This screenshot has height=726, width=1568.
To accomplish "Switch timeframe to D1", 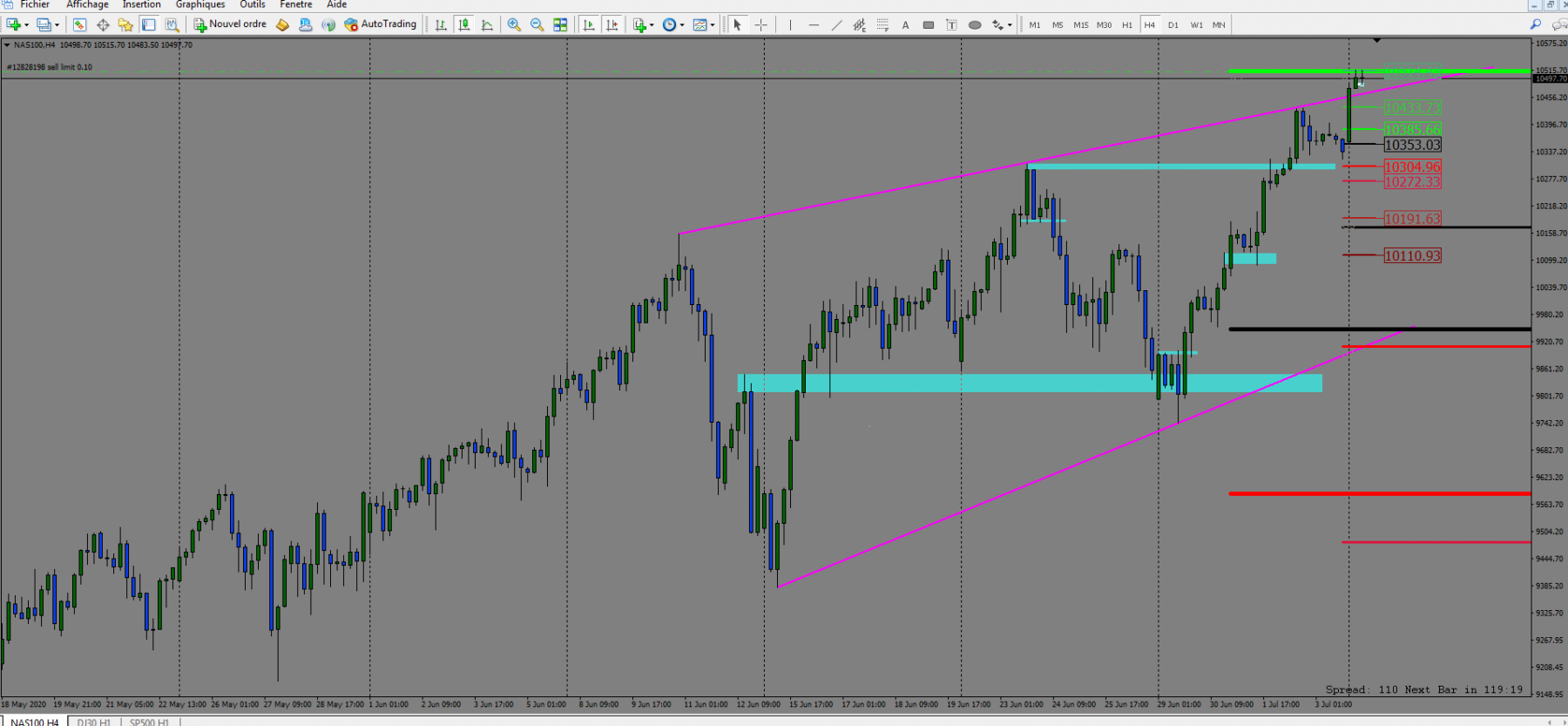I will [x=1173, y=24].
